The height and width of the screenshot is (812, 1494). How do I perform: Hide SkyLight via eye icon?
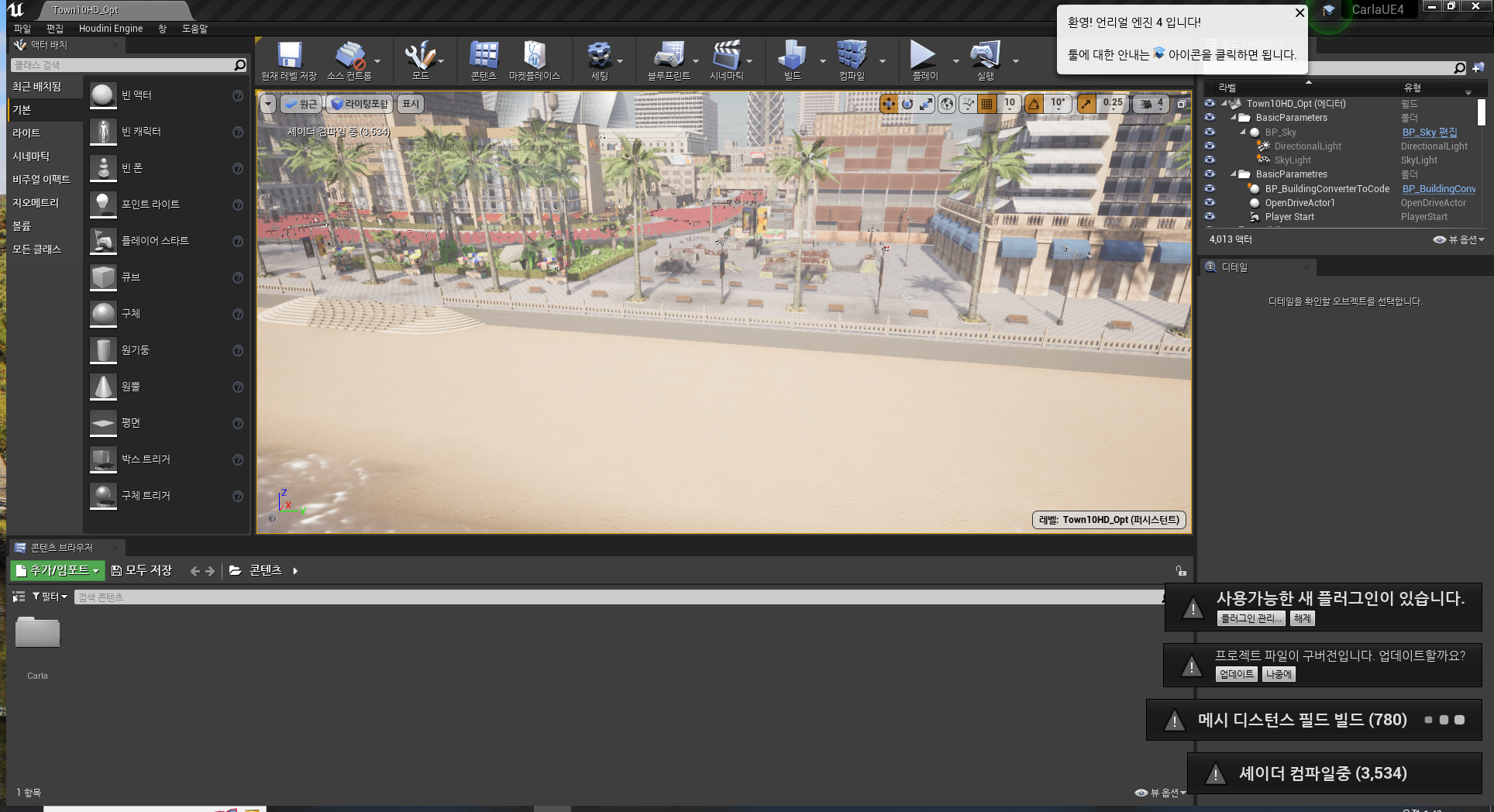coord(1210,160)
